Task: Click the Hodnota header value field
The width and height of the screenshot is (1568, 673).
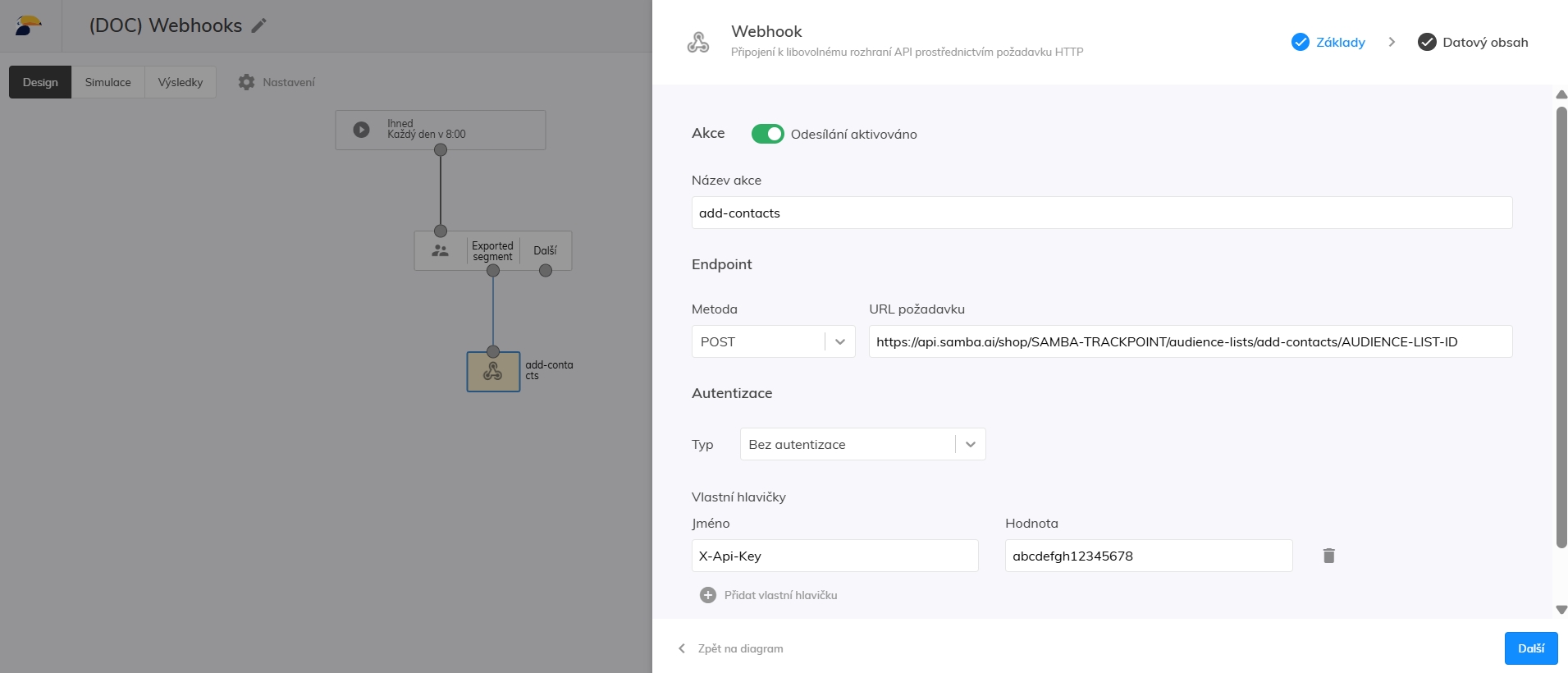Action: point(1148,556)
